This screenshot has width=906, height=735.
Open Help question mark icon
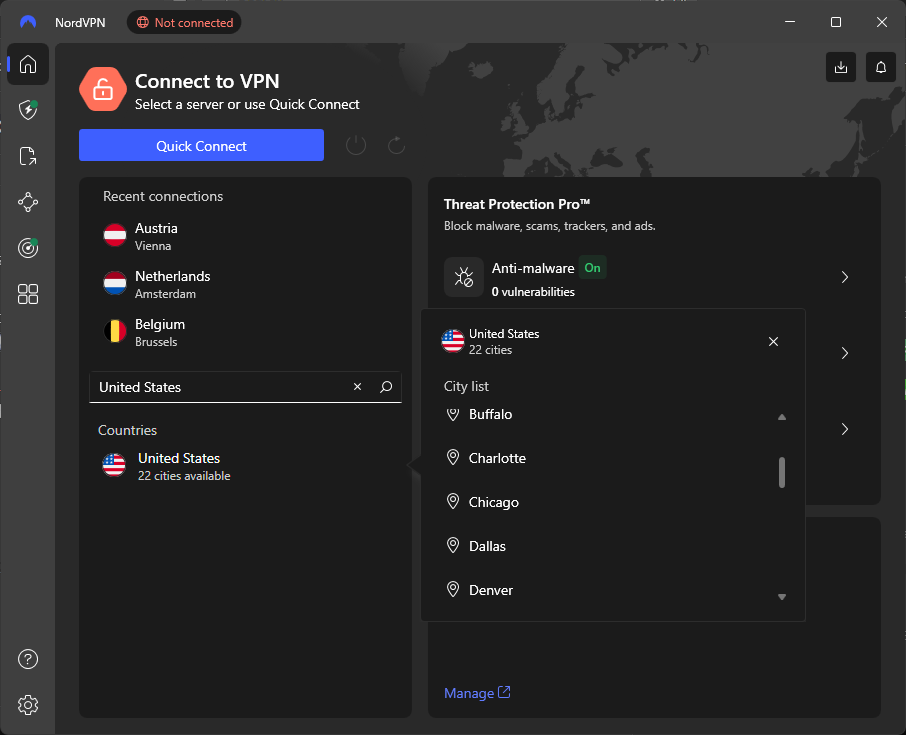click(x=28, y=659)
